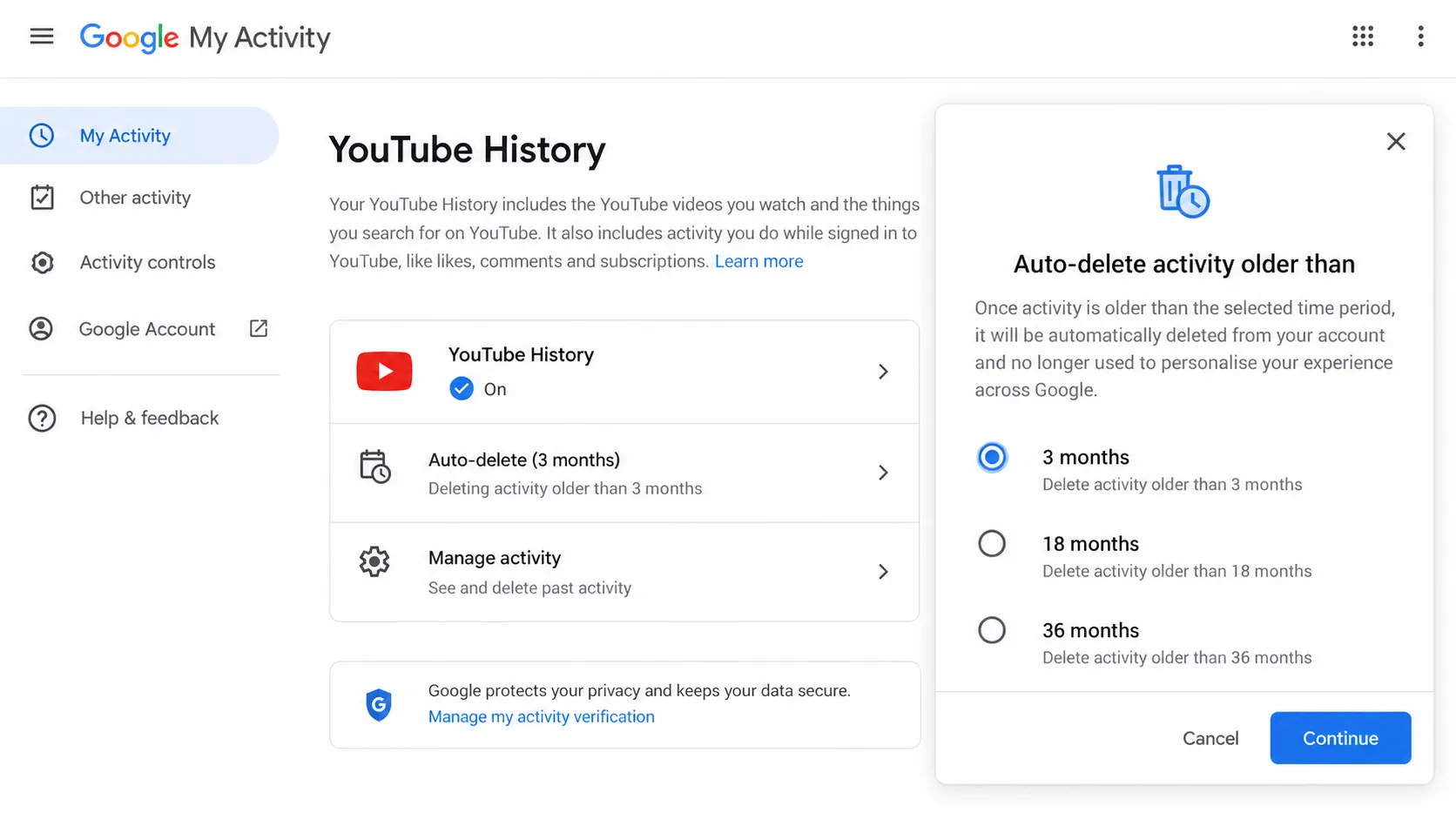1456x819 pixels.
Task: Cancel the auto-delete dialog
Action: [1210, 738]
